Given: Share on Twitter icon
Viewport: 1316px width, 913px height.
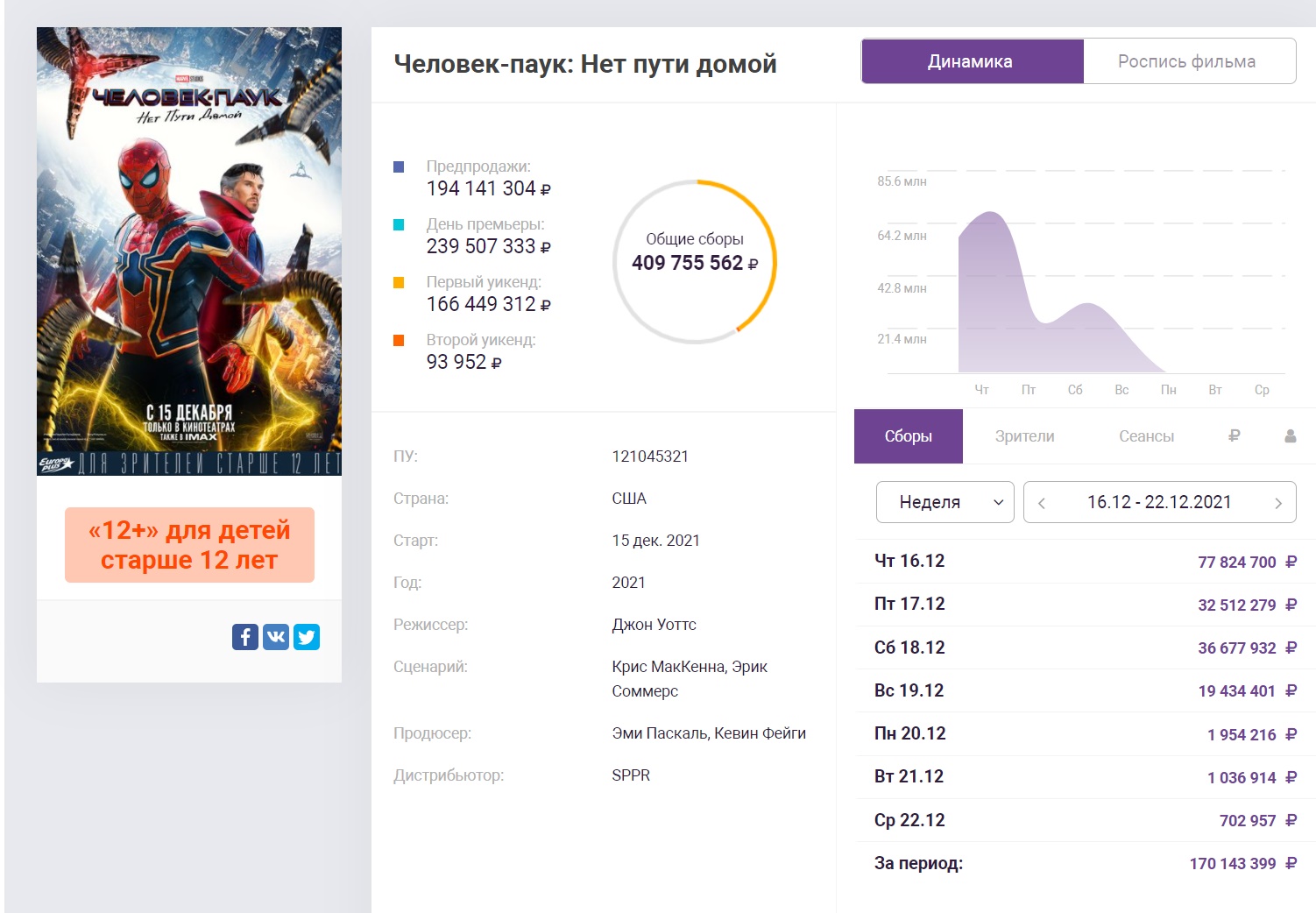Looking at the screenshot, I should 307,637.
